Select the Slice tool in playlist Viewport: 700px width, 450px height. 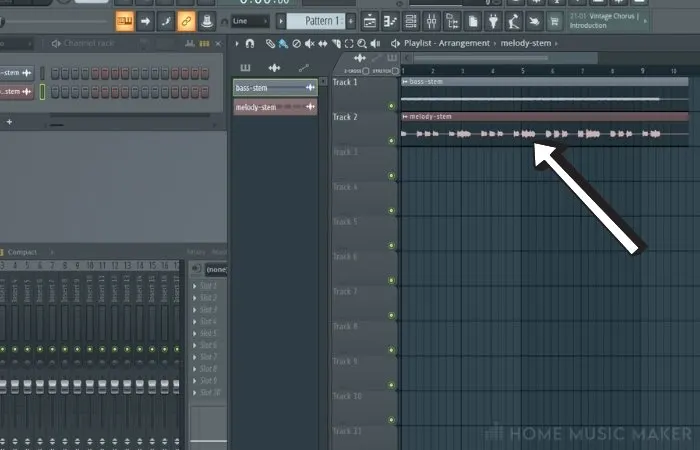pyautogui.click(x=336, y=43)
